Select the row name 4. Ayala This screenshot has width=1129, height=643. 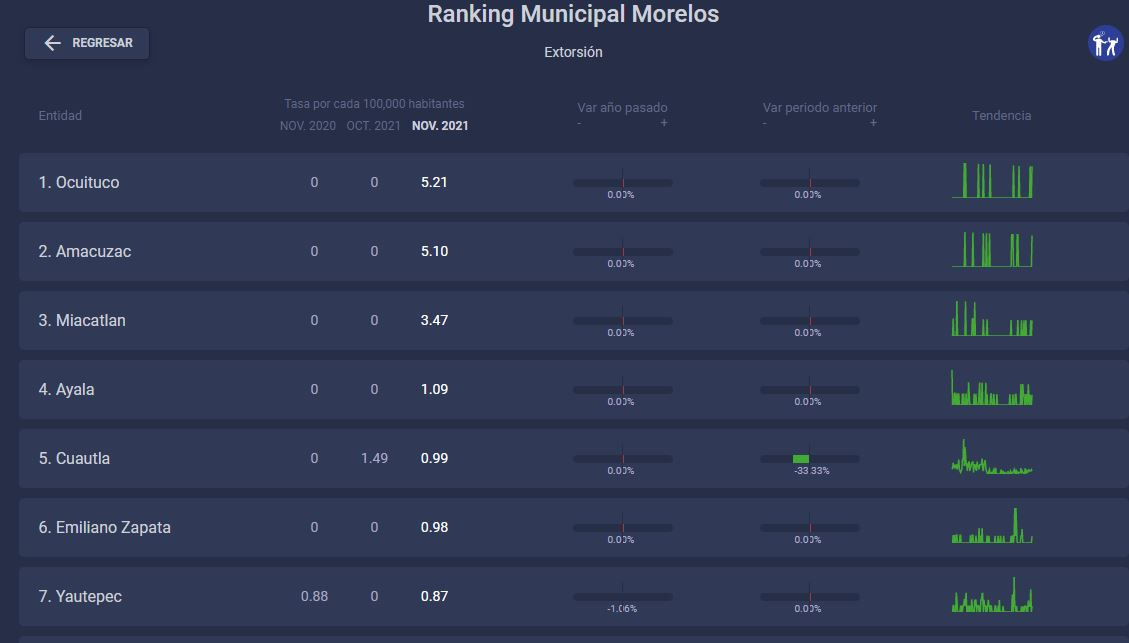pos(66,390)
